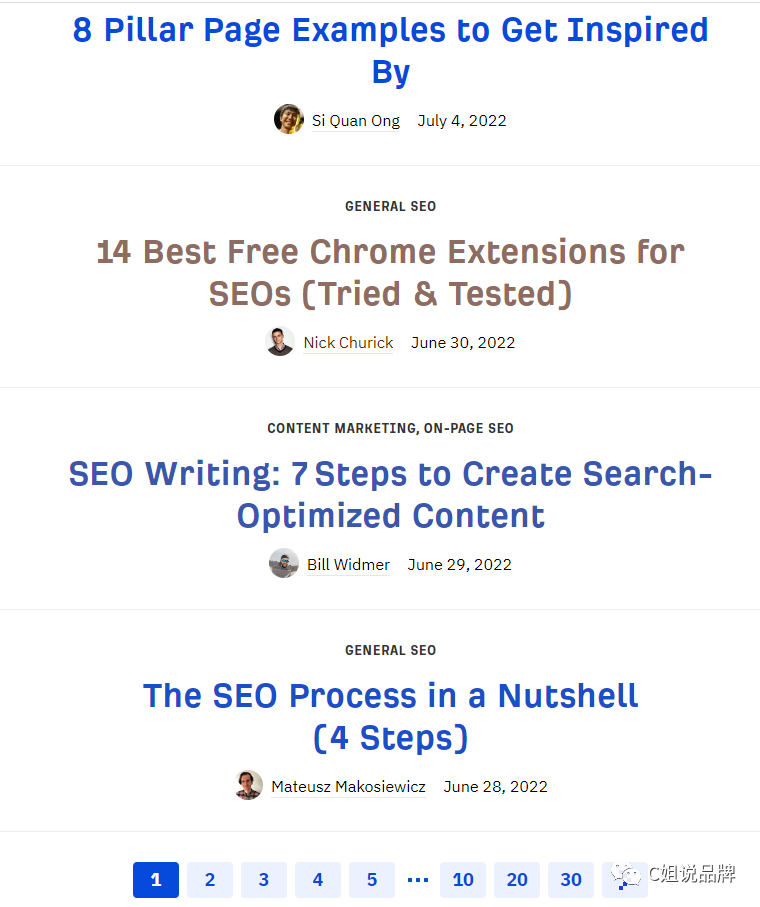Navigate to pagination page 5
The width and height of the screenshot is (760, 907).
coord(372,880)
